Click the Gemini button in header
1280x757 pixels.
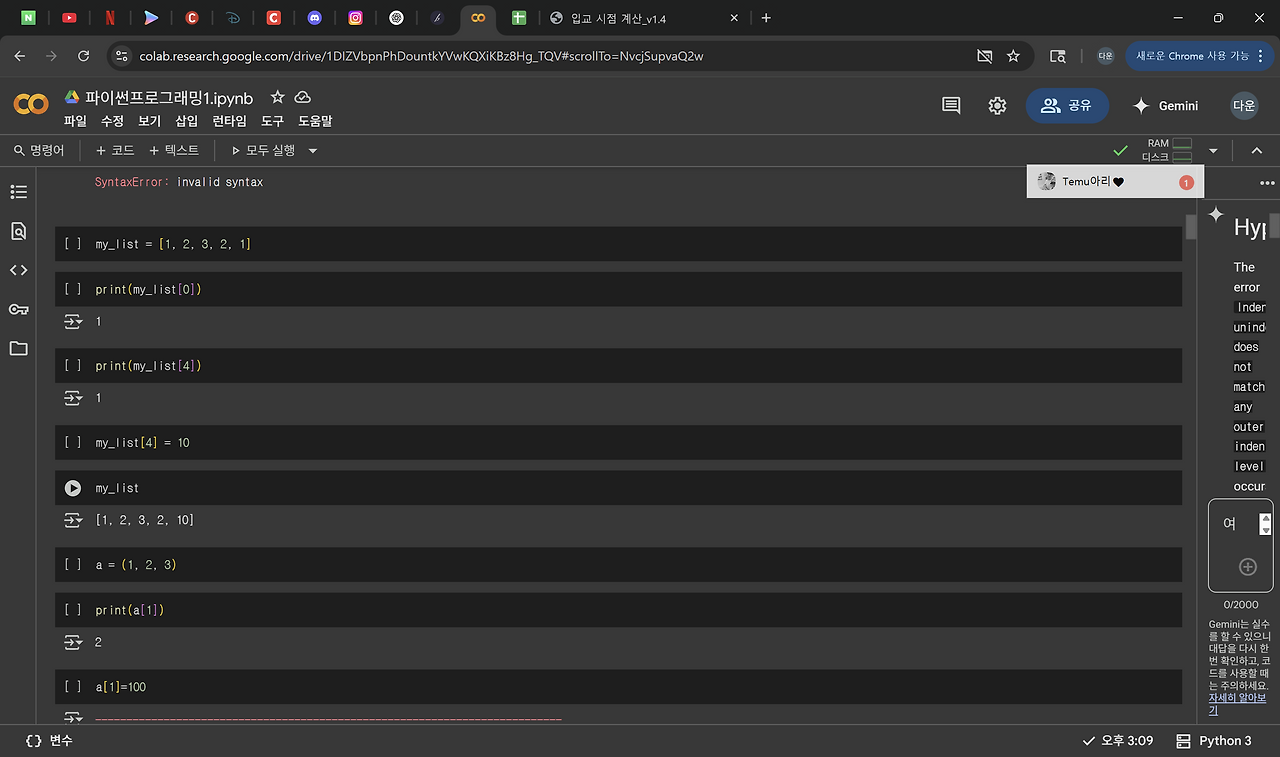1165,105
